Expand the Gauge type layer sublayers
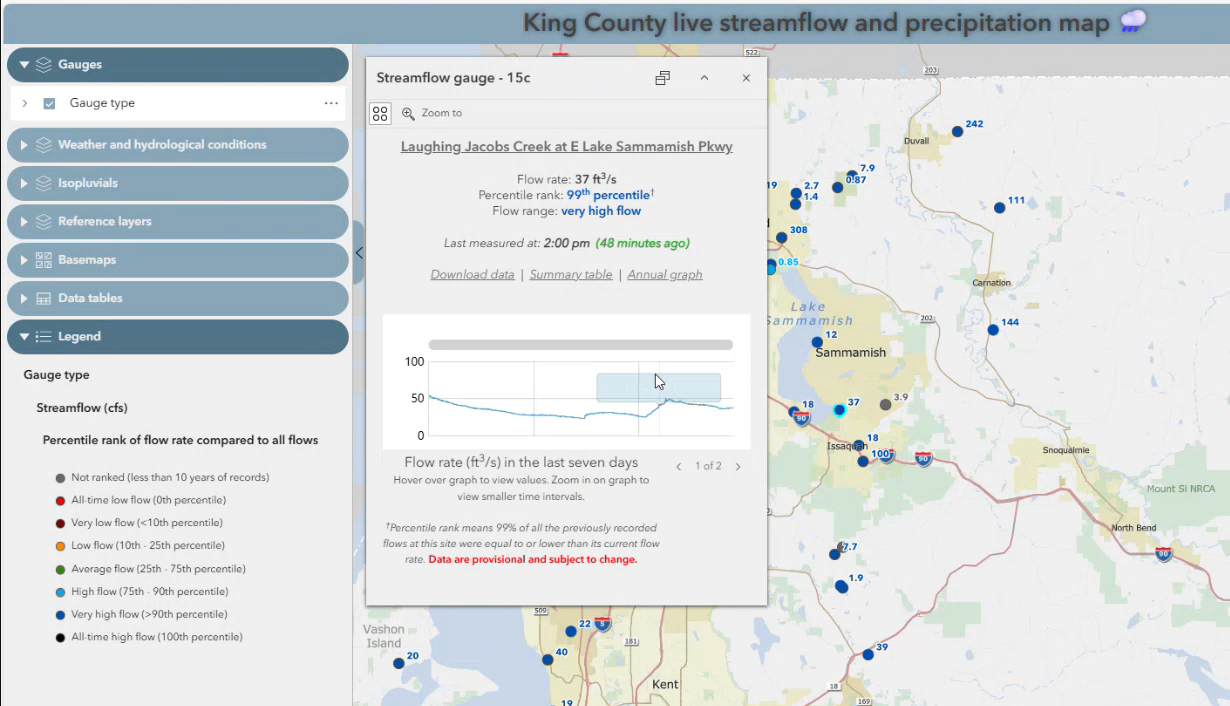This screenshot has width=1230, height=706. point(25,102)
